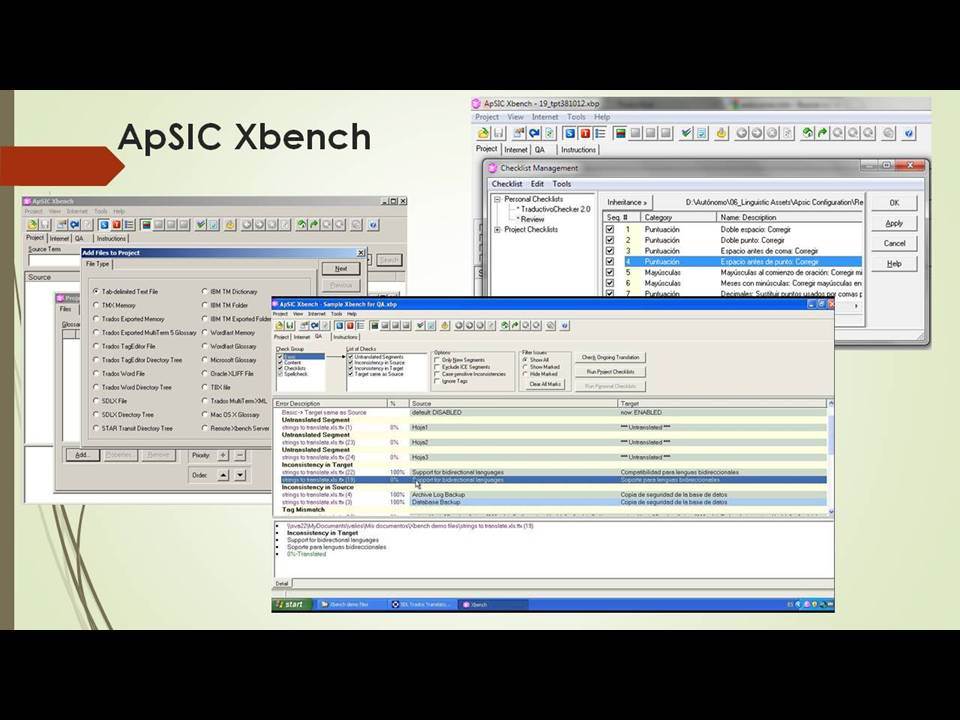Click Run Project Checklists button

pos(610,372)
